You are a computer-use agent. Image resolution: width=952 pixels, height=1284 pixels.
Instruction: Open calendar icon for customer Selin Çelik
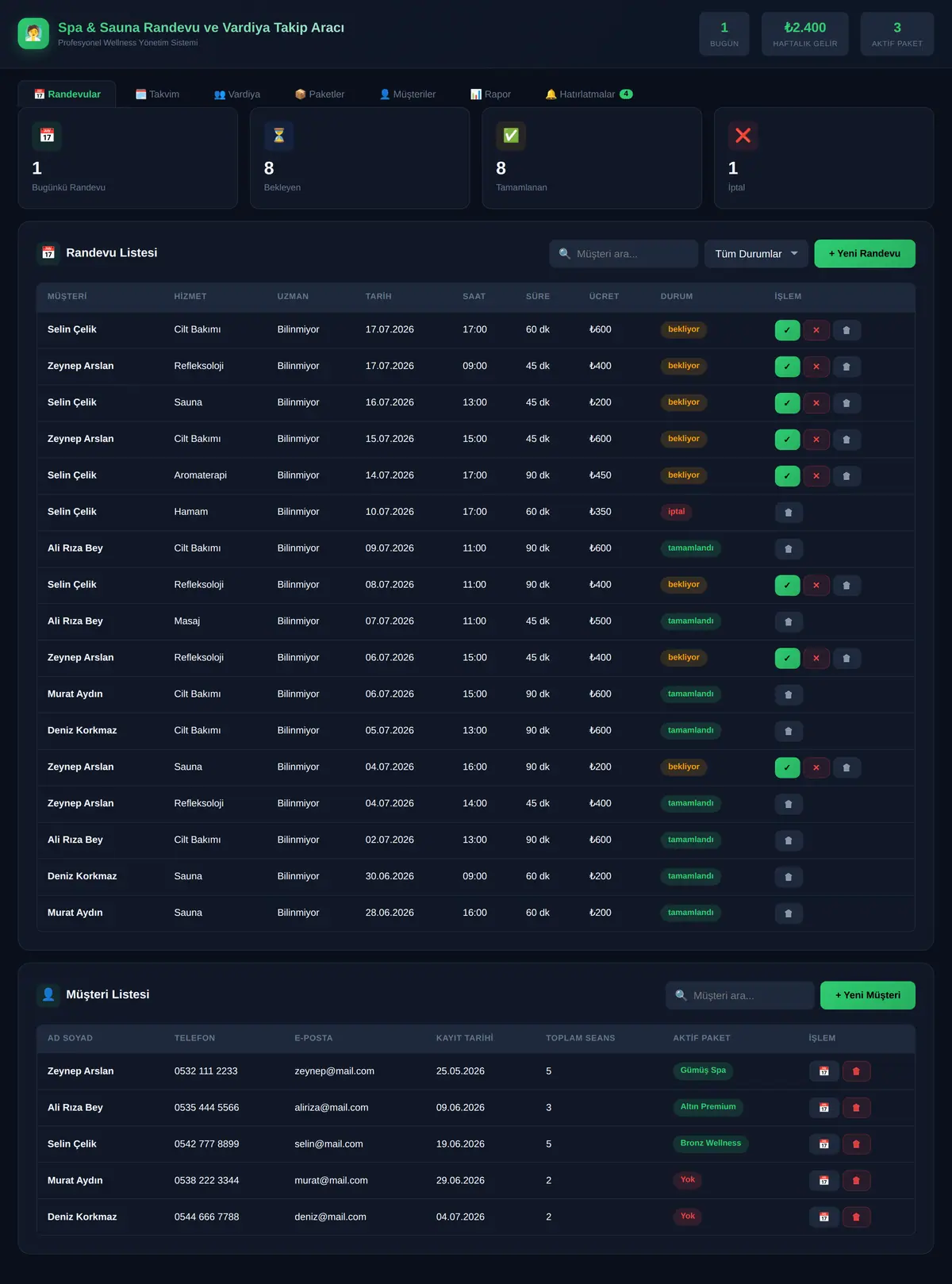point(824,1144)
